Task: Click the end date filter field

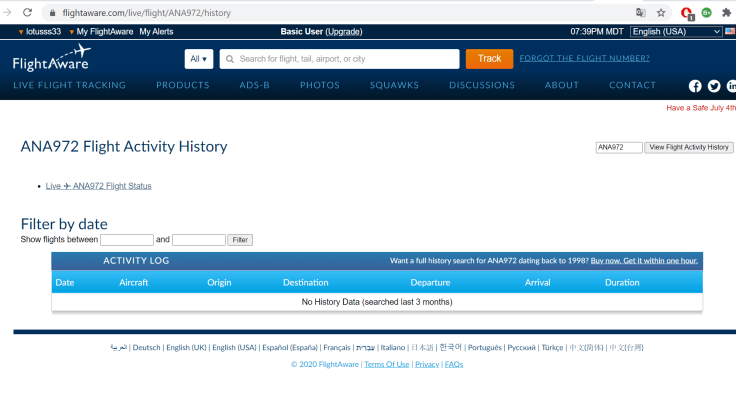Action: click(x=199, y=240)
